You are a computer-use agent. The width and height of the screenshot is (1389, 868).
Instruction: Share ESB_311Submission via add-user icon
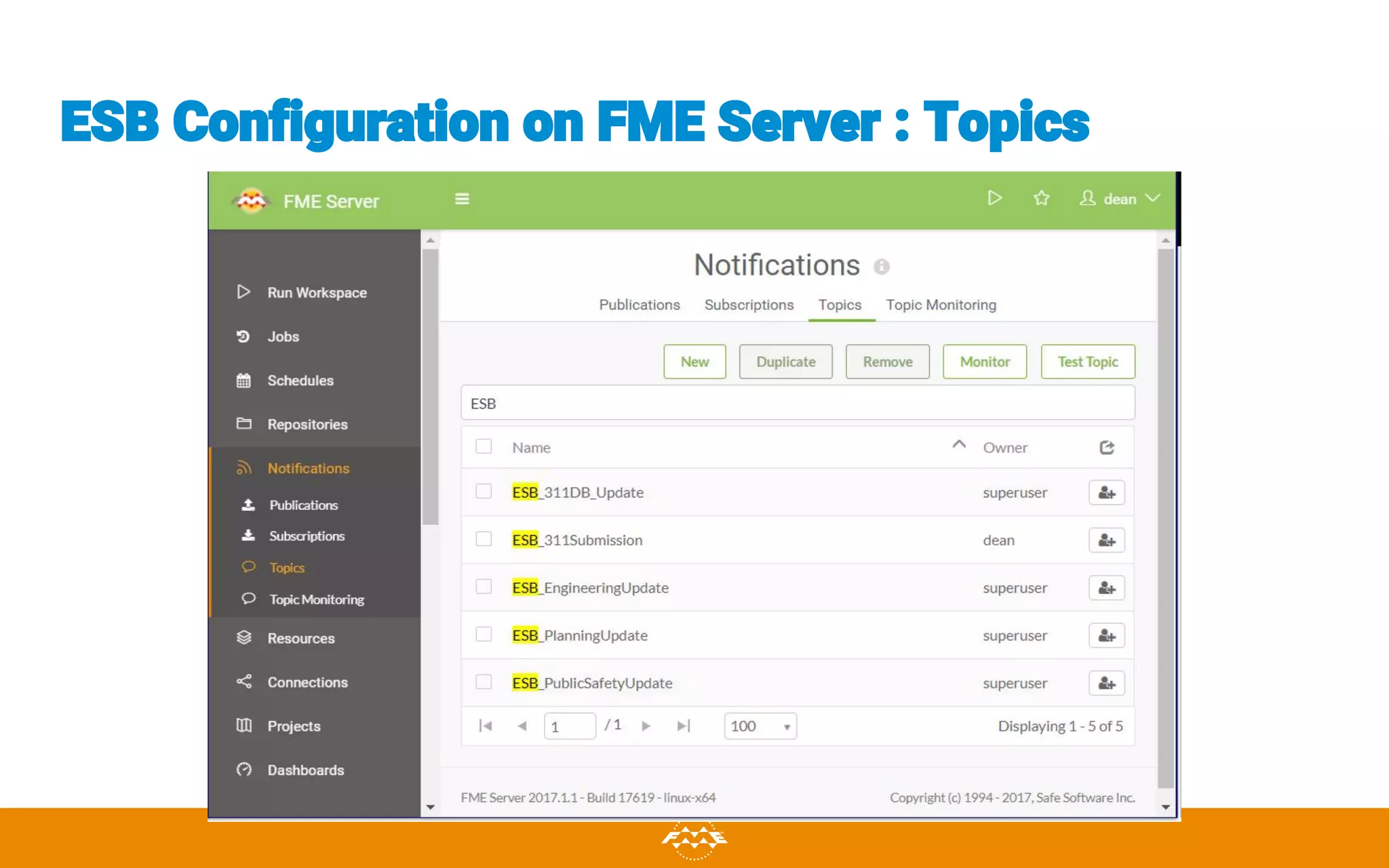[1107, 540]
